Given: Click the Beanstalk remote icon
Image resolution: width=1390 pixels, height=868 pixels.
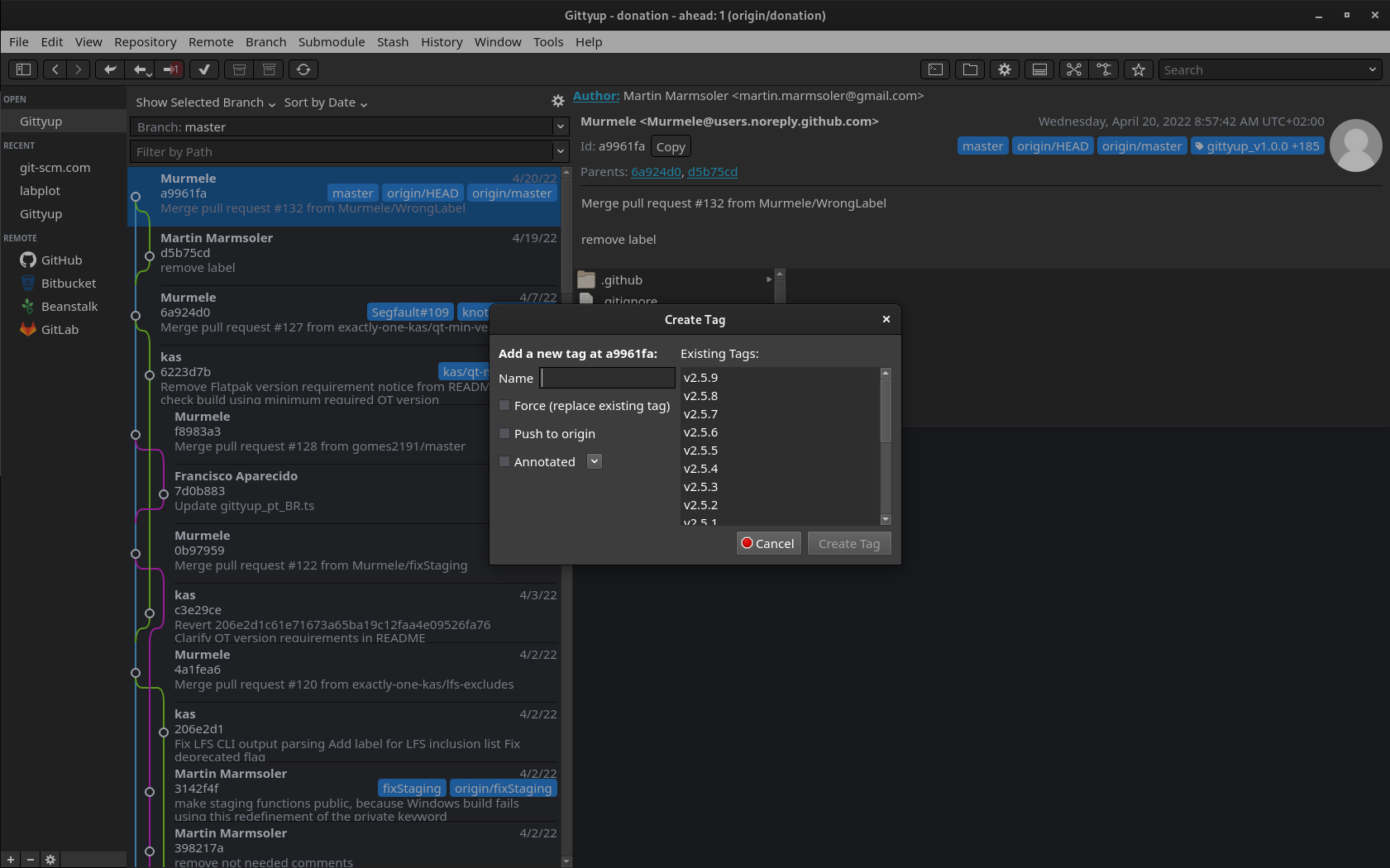Looking at the screenshot, I should pos(28,306).
